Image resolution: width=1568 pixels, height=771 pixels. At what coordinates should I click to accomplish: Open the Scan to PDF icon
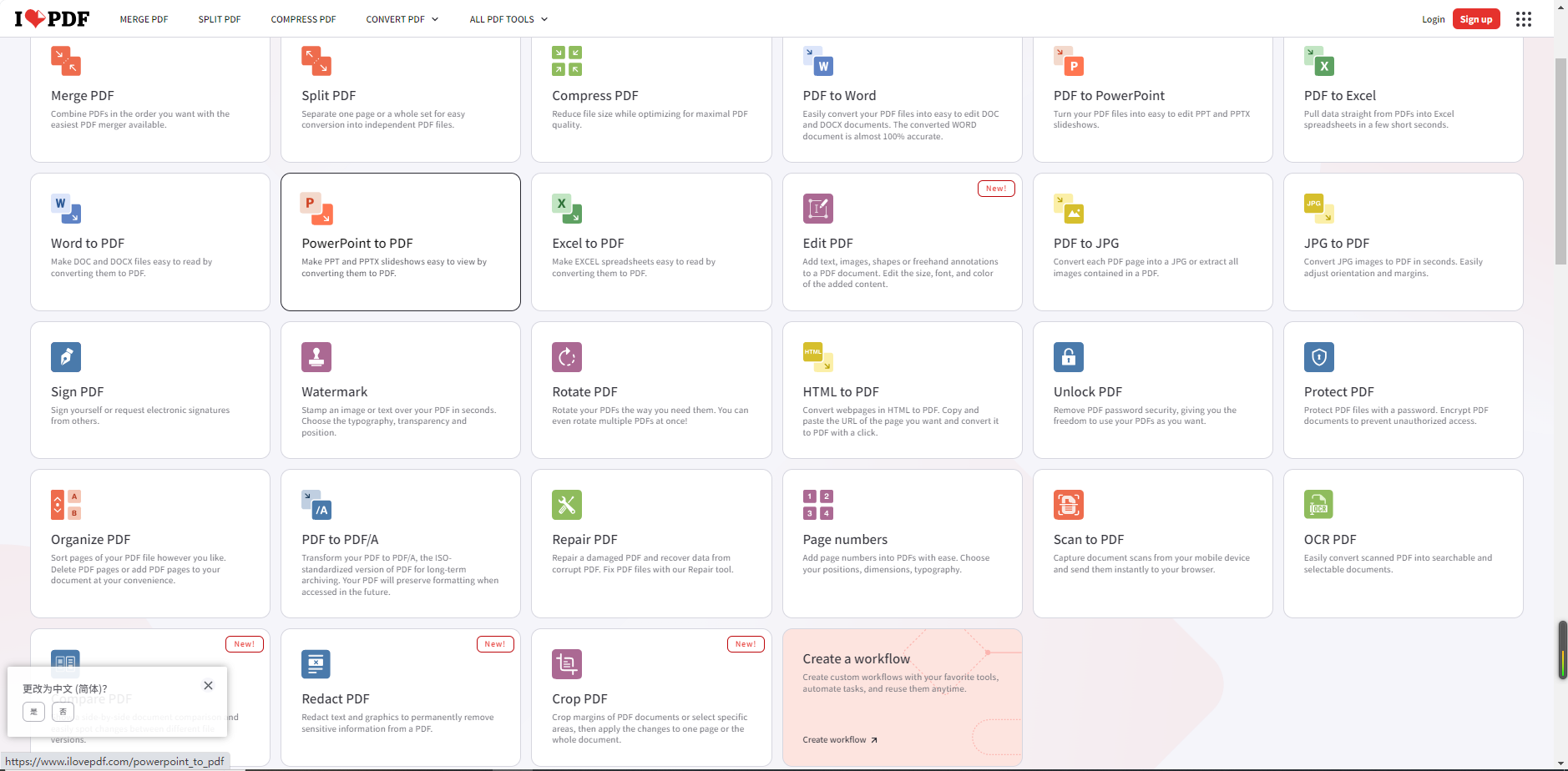(x=1068, y=505)
